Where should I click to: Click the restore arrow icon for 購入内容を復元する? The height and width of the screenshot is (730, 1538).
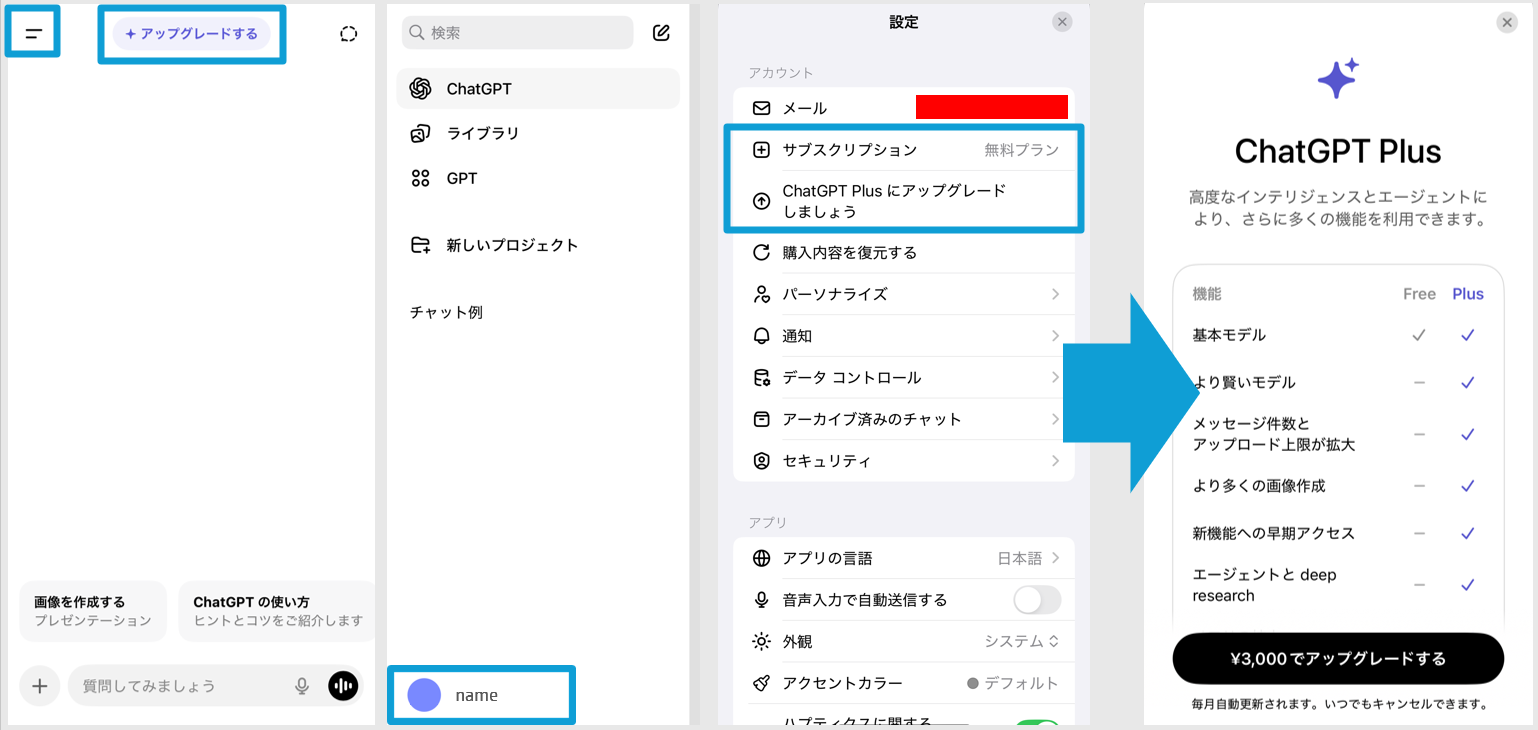(762, 253)
